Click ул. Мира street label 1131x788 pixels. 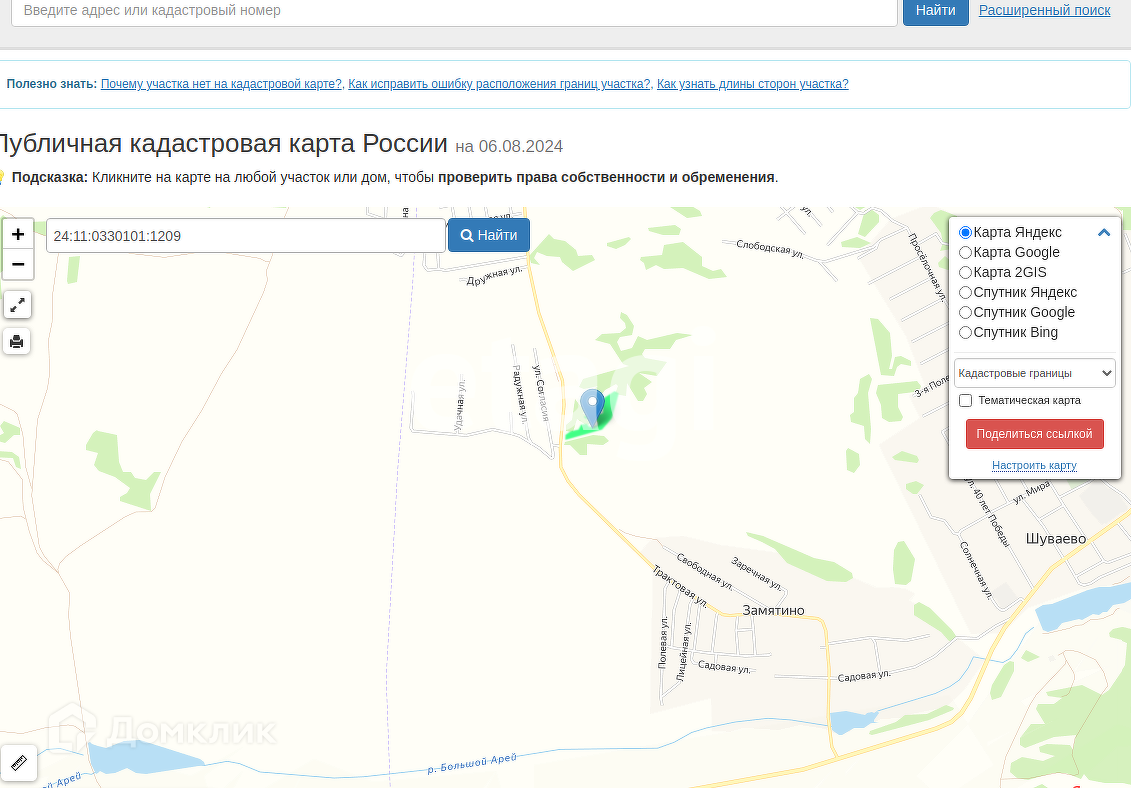1031,493
